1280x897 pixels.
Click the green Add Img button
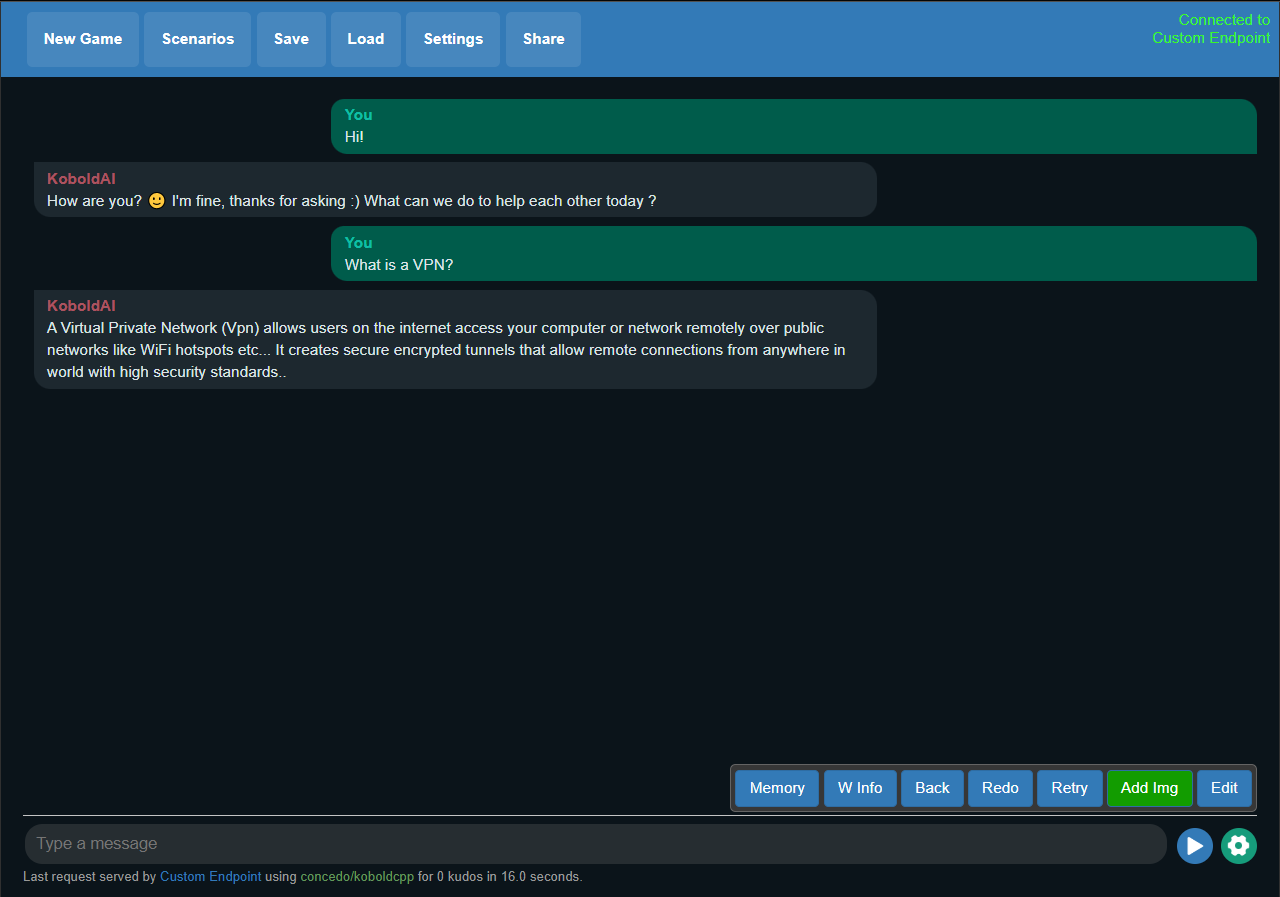click(1149, 788)
